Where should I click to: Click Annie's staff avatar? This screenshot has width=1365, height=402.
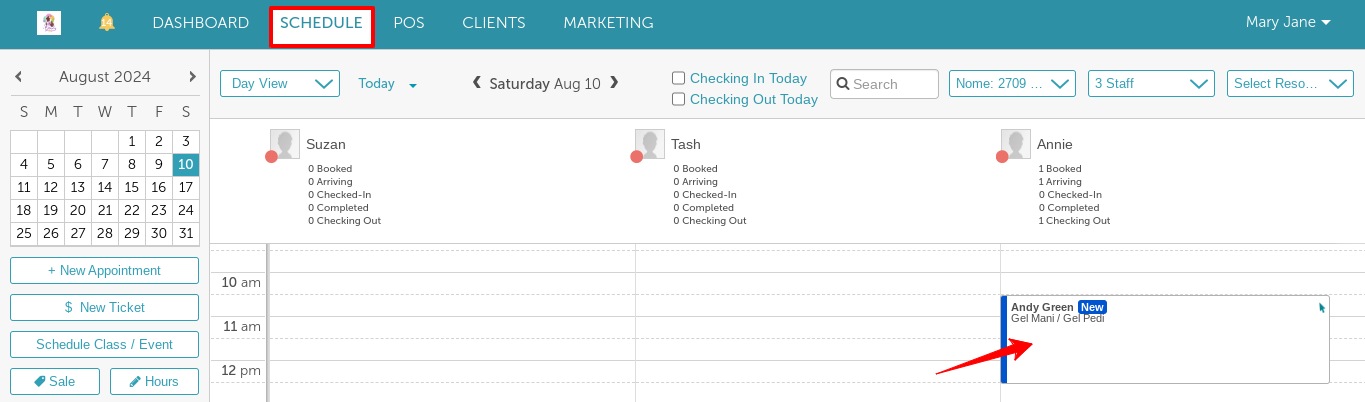(1016, 144)
